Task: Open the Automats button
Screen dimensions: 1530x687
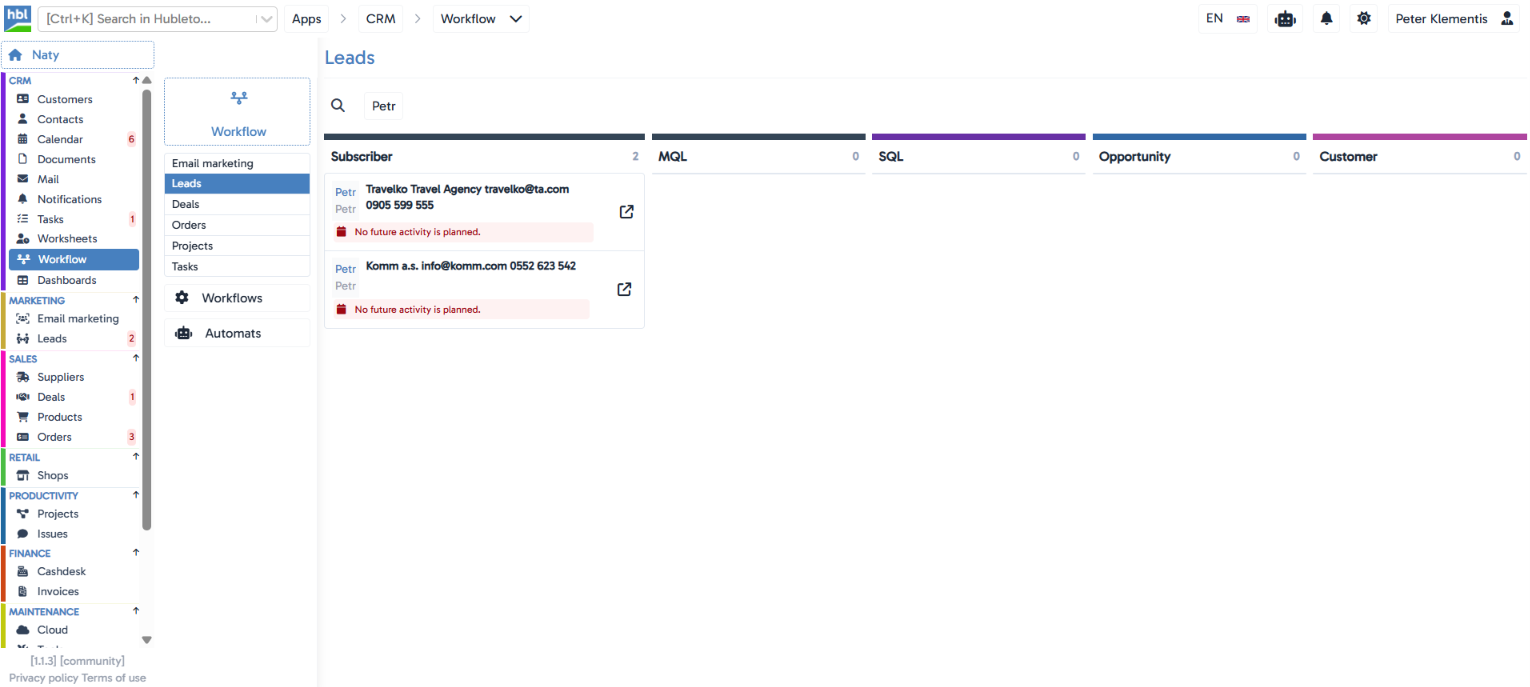Action: click(237, 333)
